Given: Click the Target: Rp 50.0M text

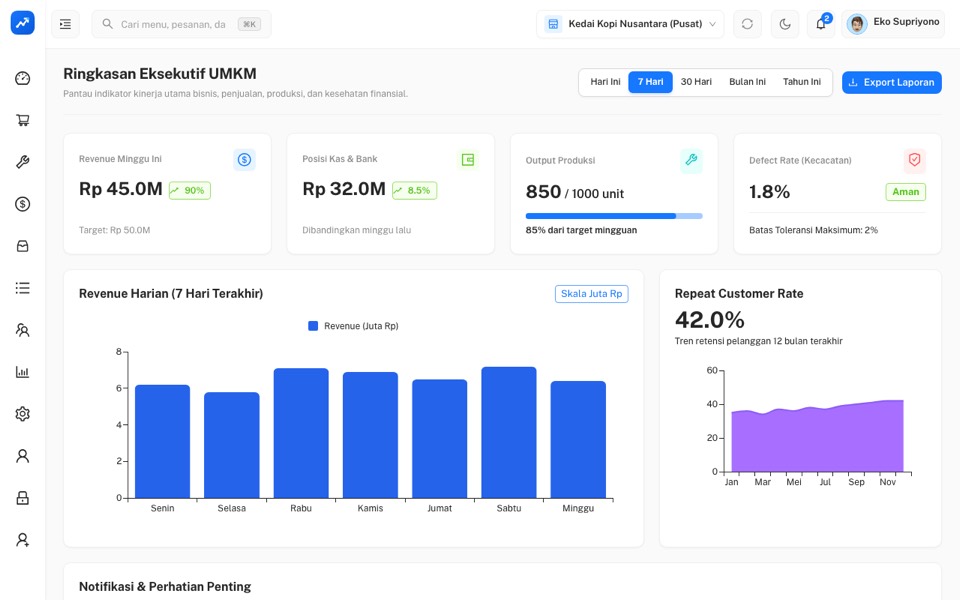Looking at the screenshot, I should [114, 230].
